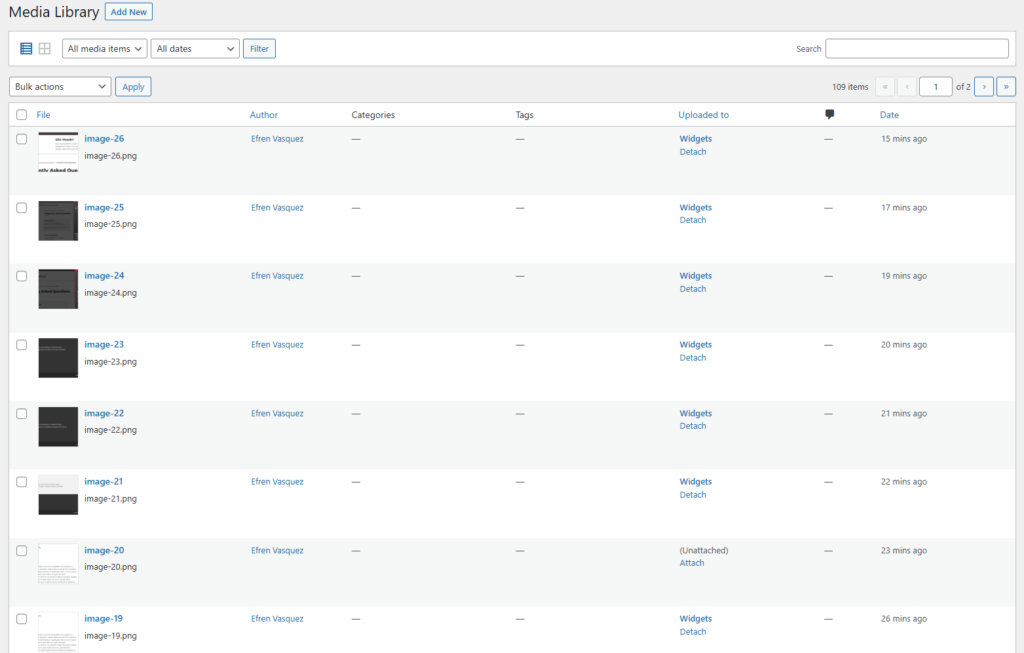Open the All dates filter dropdown
This screenshot has width=1024, height=653.
tap(194, 47)
